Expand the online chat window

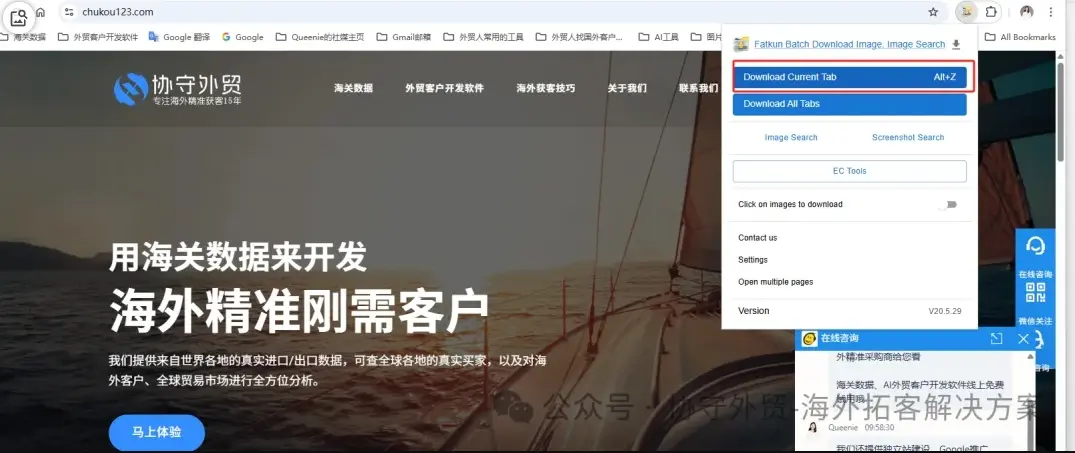996,339
